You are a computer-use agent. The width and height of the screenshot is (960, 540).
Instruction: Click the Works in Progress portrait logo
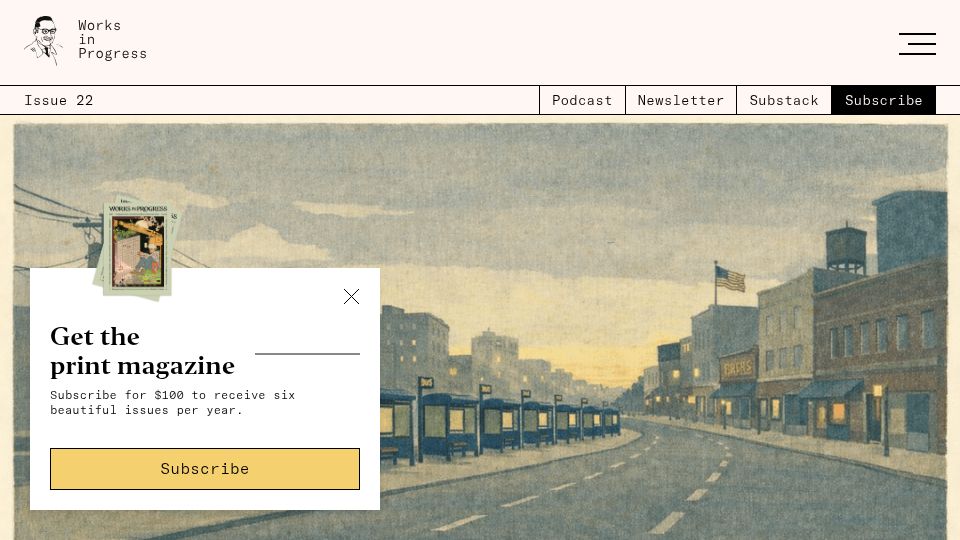[43, 40]
